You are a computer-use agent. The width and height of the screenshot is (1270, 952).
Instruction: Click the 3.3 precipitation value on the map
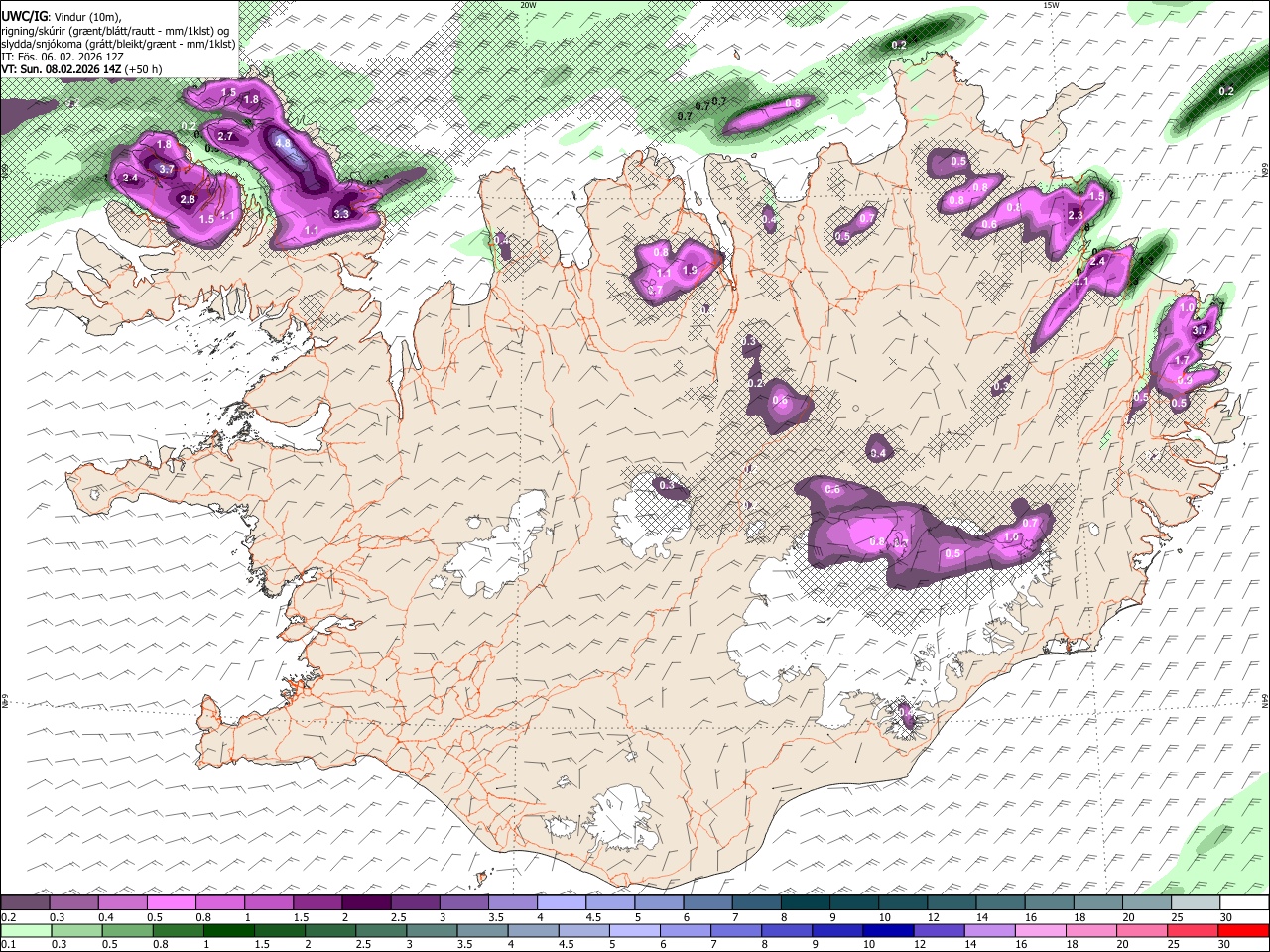(x=341, y=214)
